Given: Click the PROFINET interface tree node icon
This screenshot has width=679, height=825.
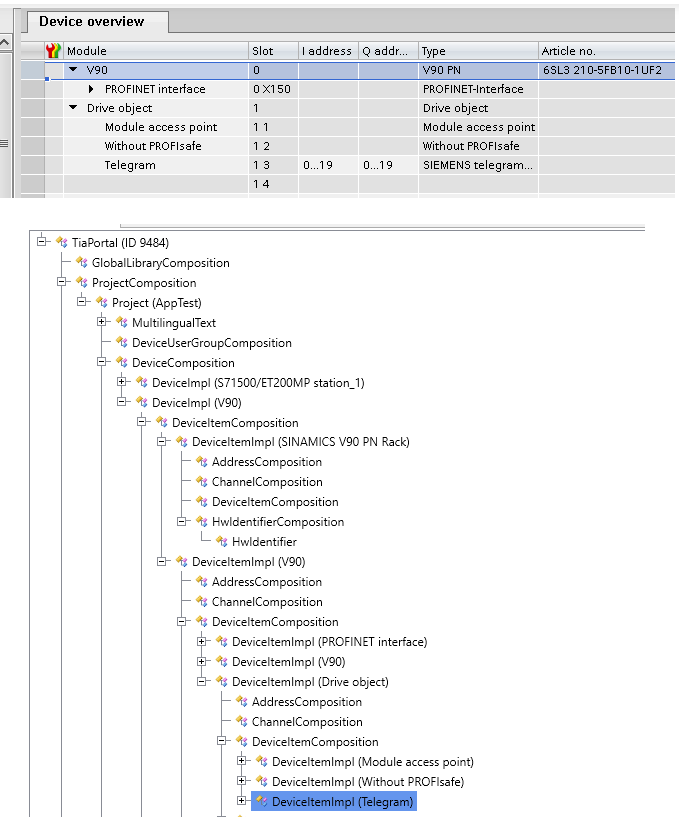Looking at the screenshot, I should tap(222, 641).
